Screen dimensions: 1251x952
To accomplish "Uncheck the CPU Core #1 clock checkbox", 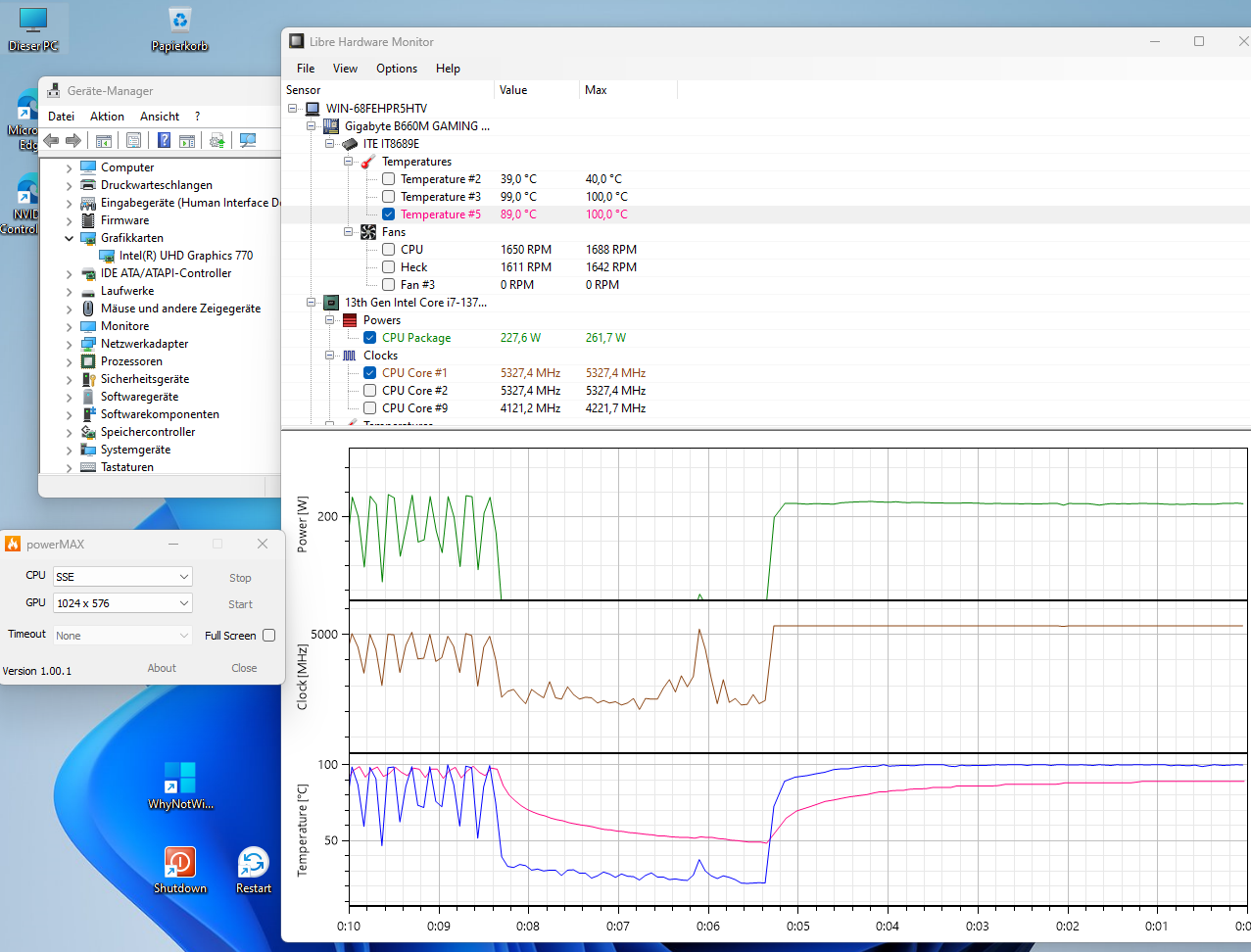I will pyautogui.click(x=369, y=373).
